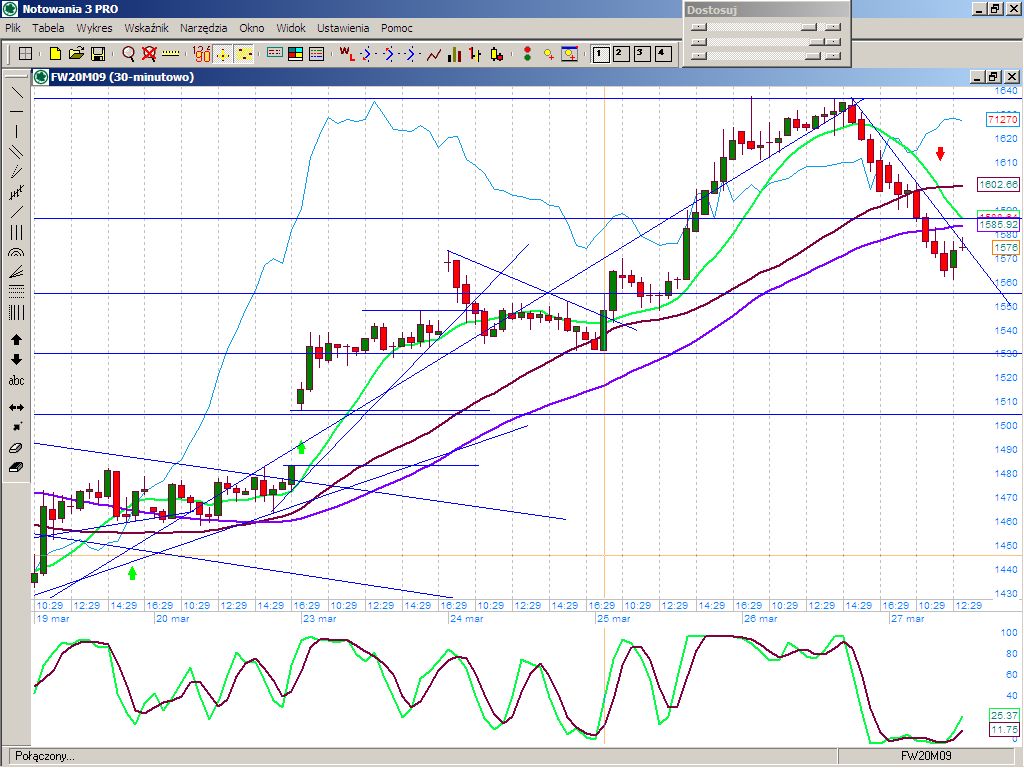1024x768 pixels.
Task: Click the add indicator window icon
Action: [569, 54]
